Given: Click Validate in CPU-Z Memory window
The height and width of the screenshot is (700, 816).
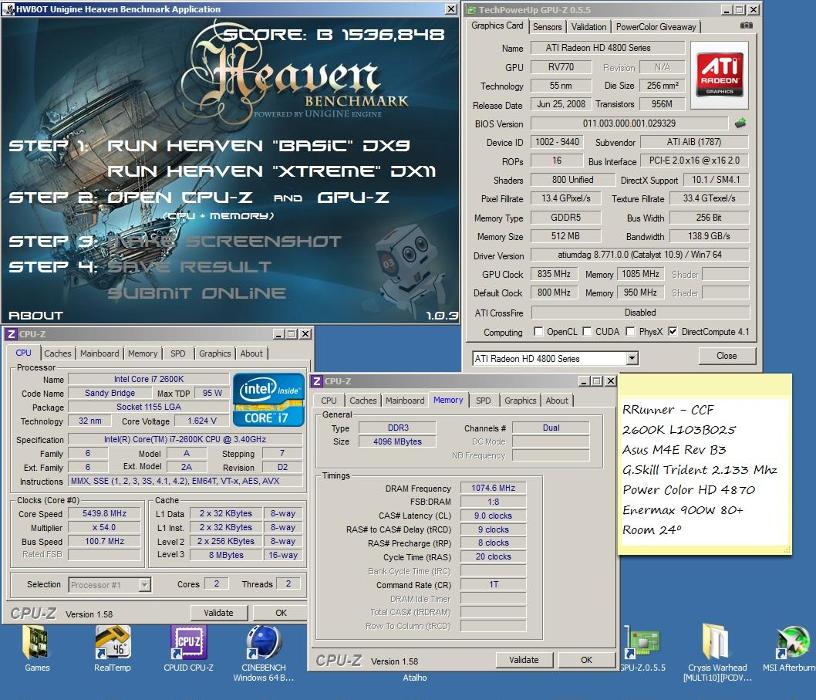Looking at the screenshot, I should pos(524,660).
